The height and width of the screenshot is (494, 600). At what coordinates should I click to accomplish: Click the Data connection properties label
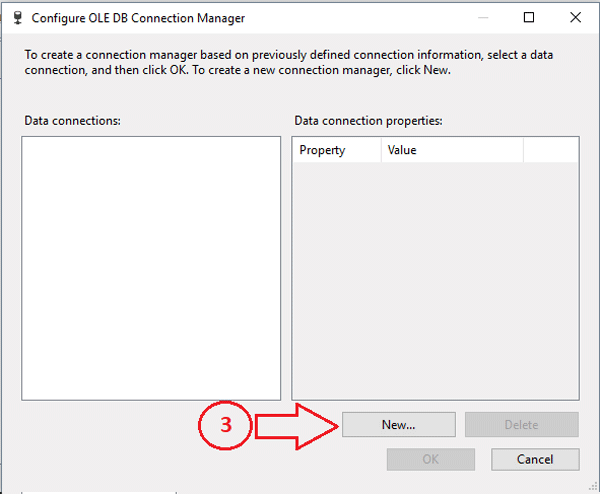(368, 121)
